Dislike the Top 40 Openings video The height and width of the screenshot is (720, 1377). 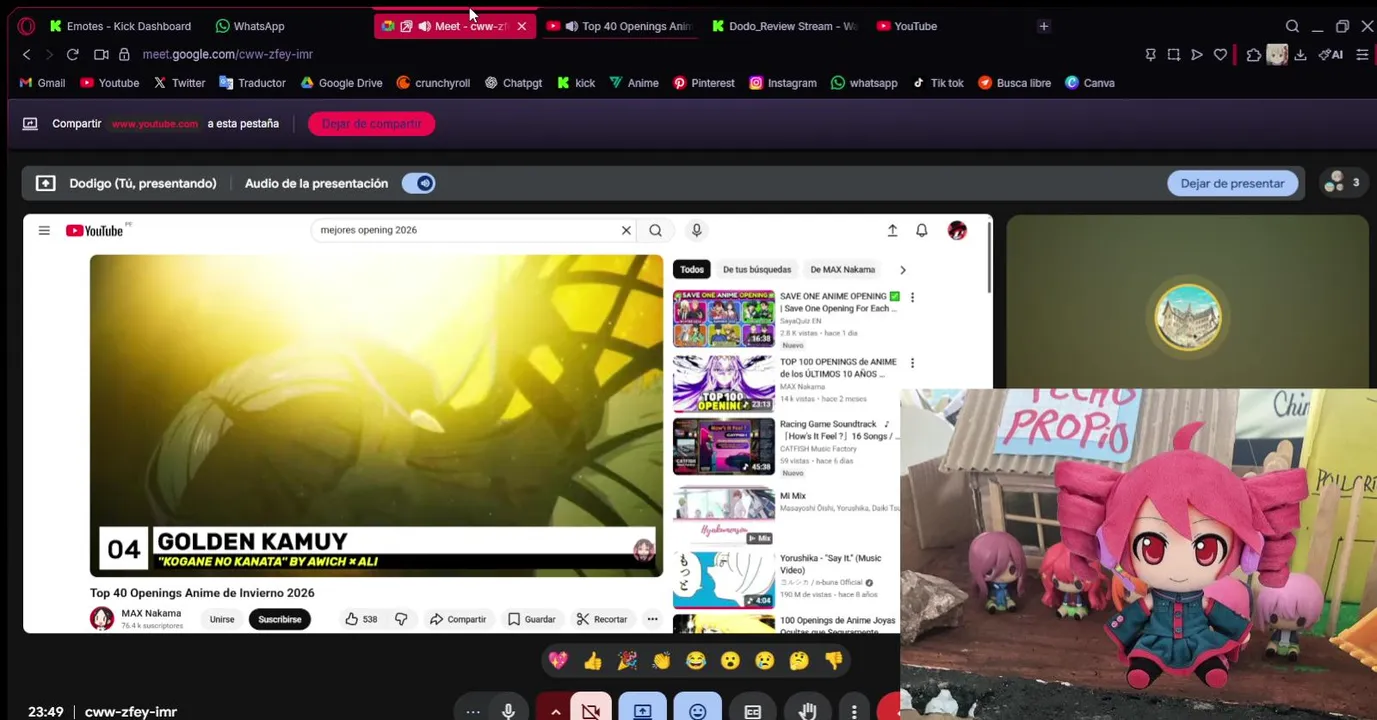401,619
